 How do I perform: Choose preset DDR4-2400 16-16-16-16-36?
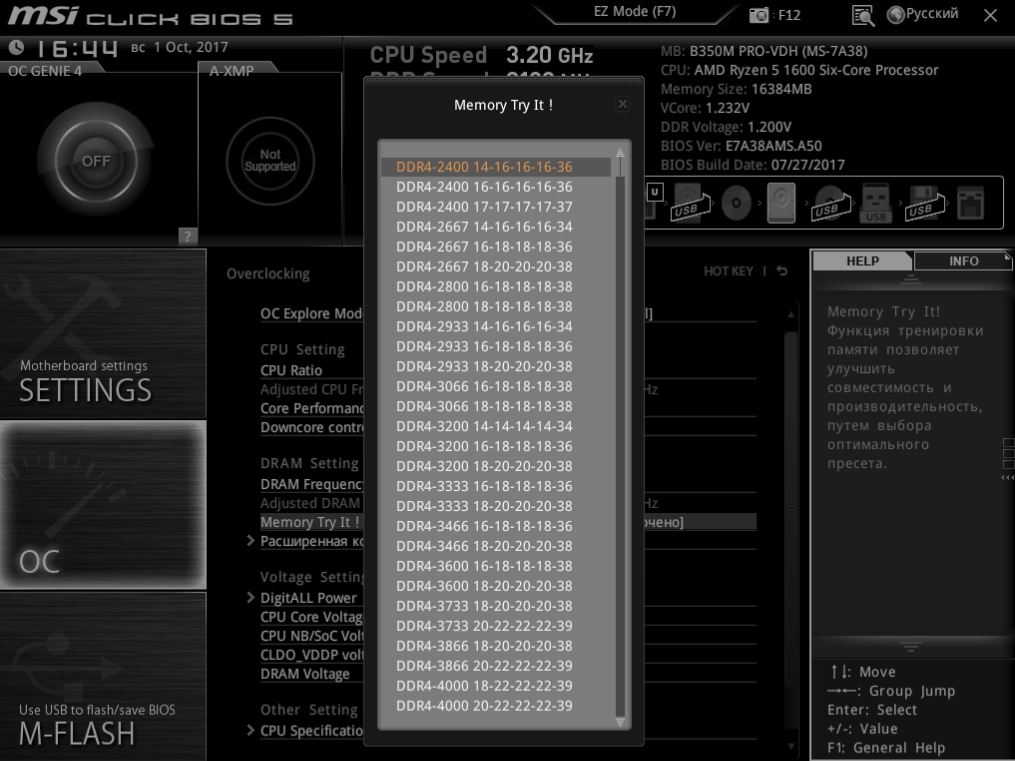coord(496,187)
